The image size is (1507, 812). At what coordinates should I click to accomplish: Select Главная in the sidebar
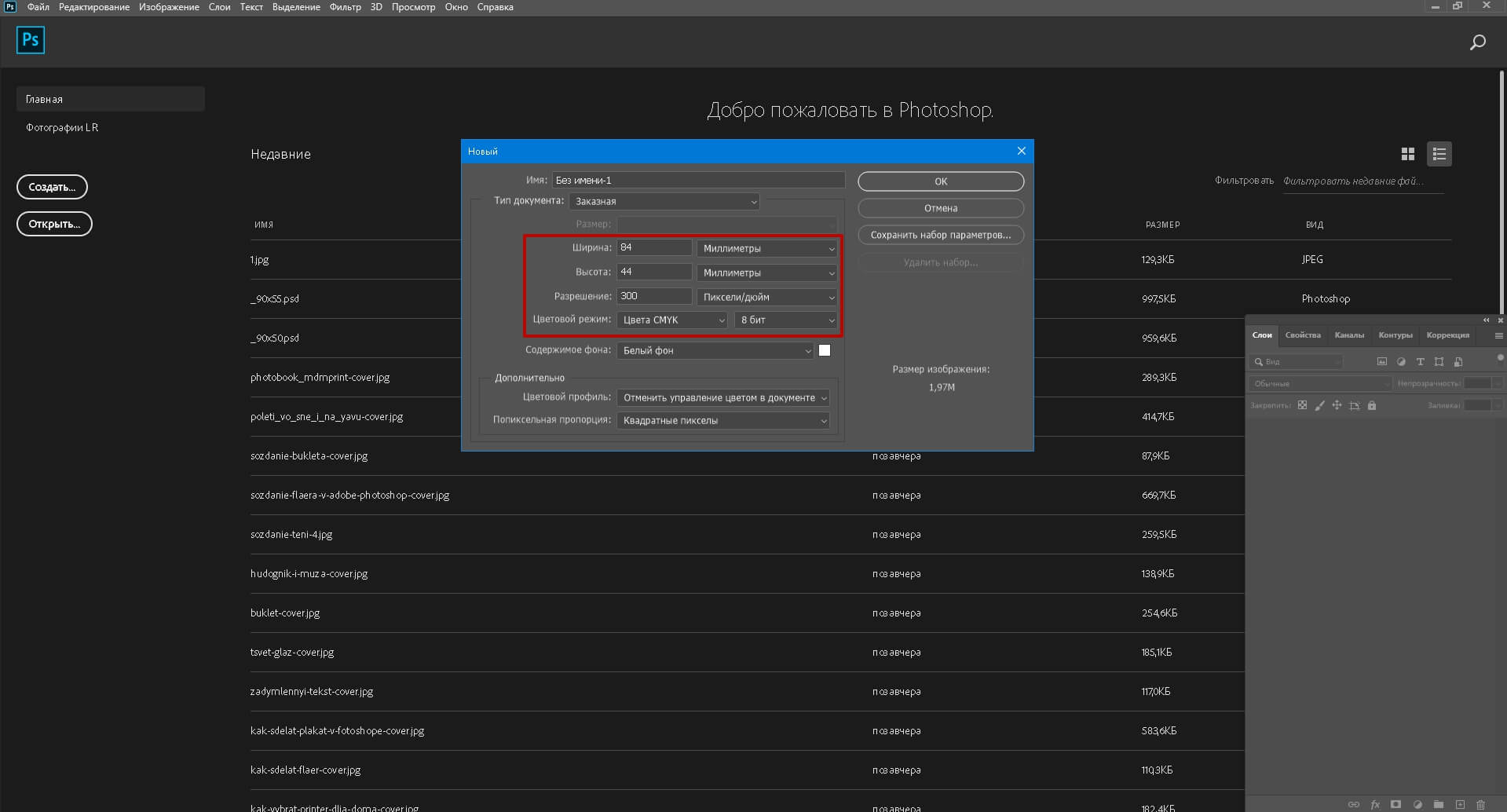[x=110, y=99]
